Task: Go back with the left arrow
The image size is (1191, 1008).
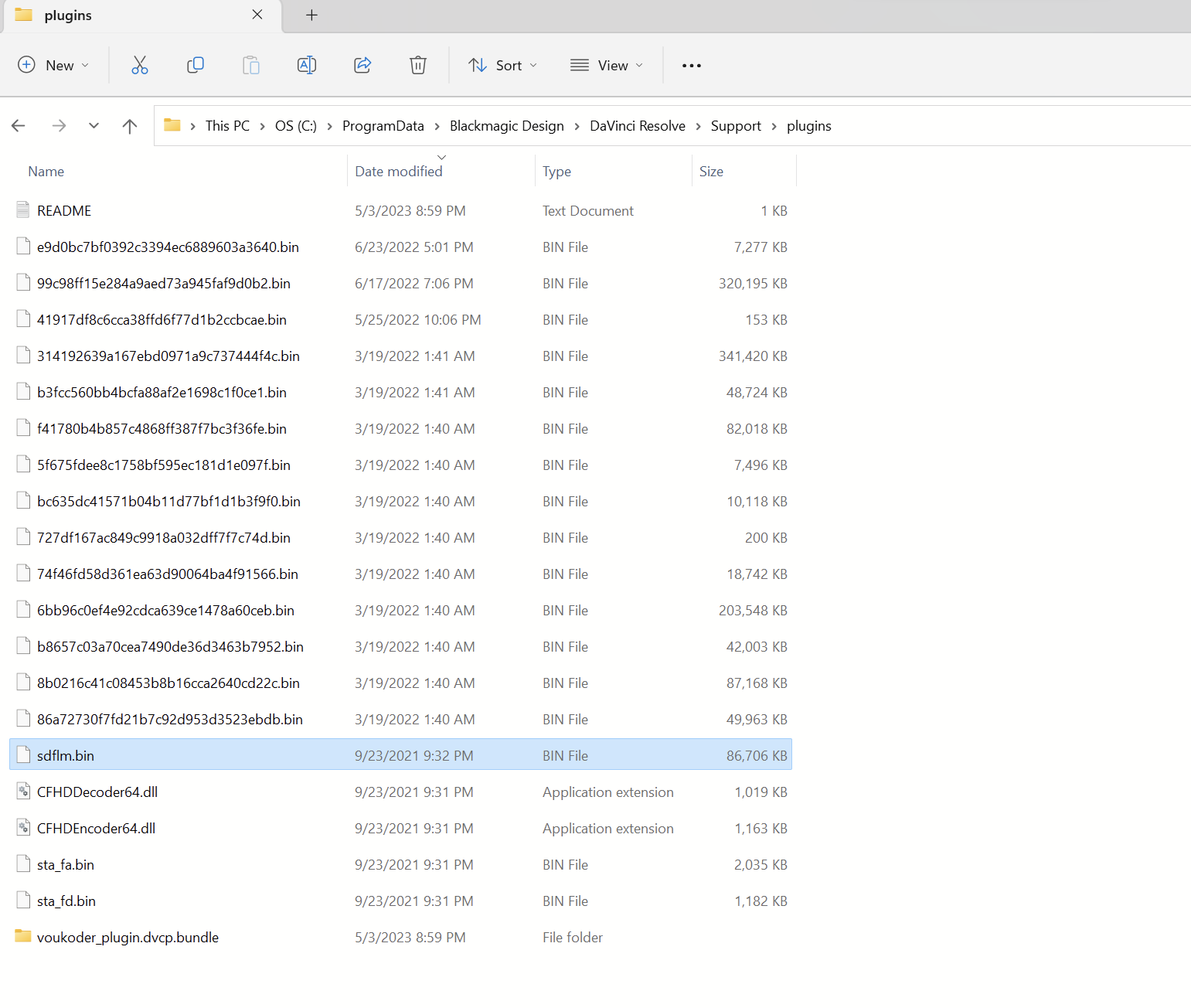Action: click(19, 126)
